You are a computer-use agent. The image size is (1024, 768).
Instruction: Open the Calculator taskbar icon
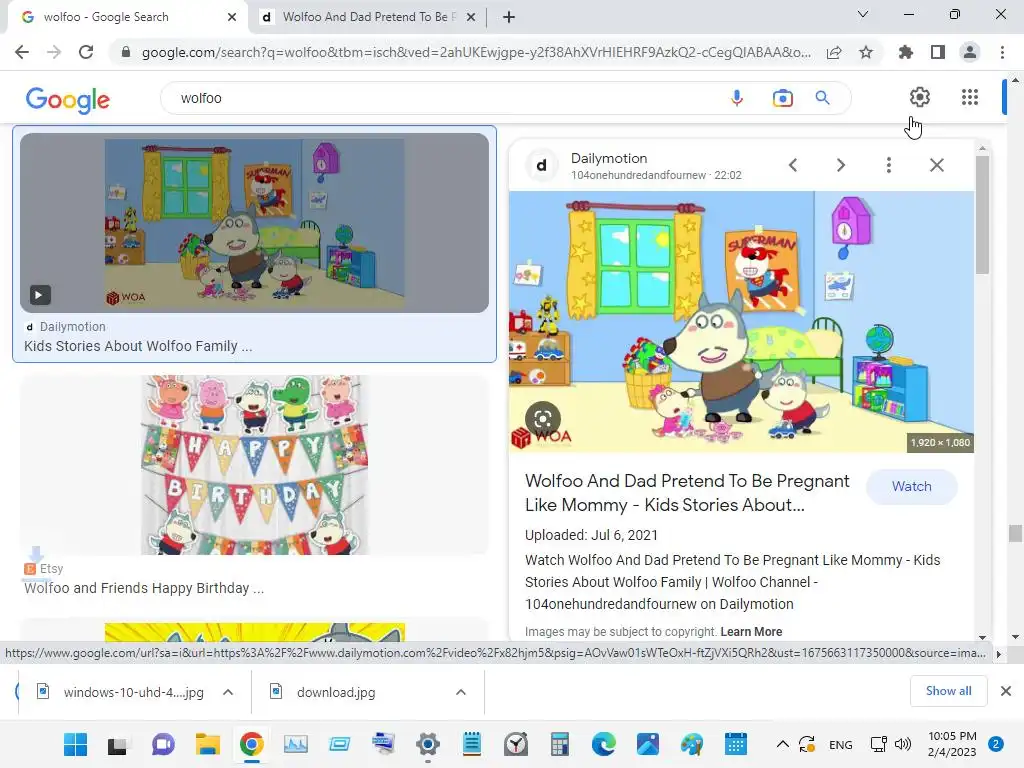coord(560,744)
